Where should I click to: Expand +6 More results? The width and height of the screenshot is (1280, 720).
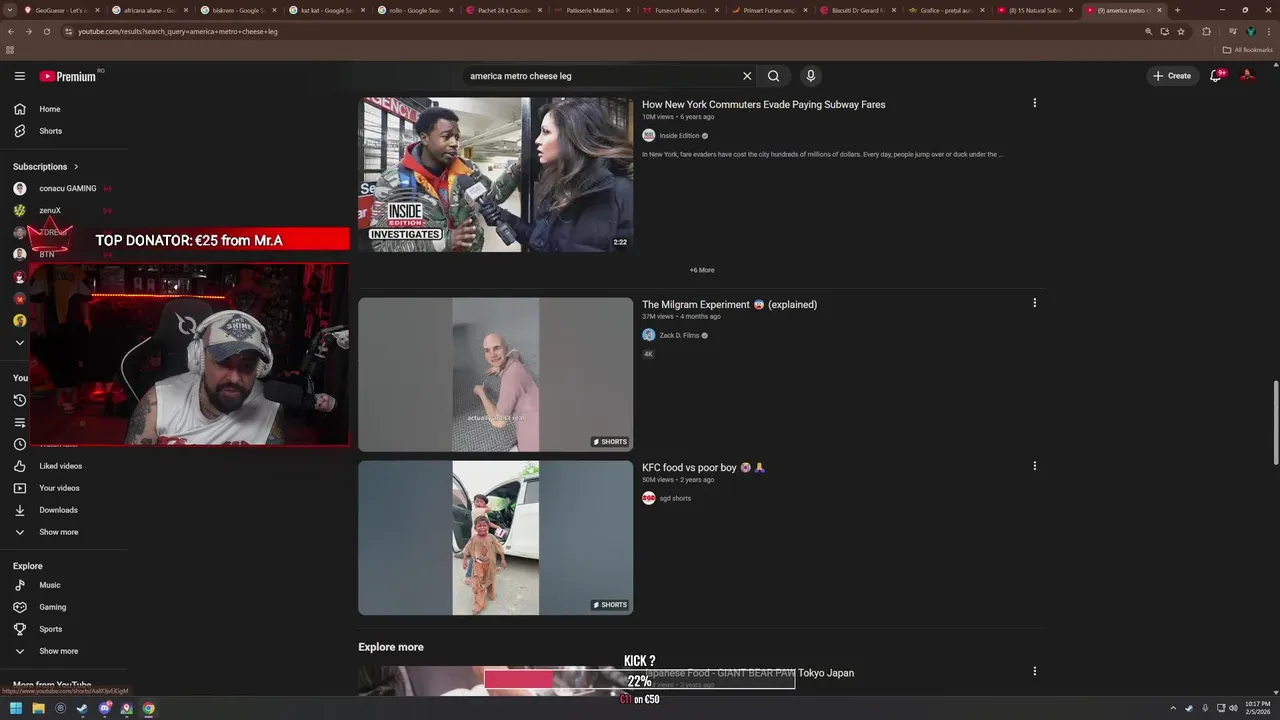click(x=702, y=270)
